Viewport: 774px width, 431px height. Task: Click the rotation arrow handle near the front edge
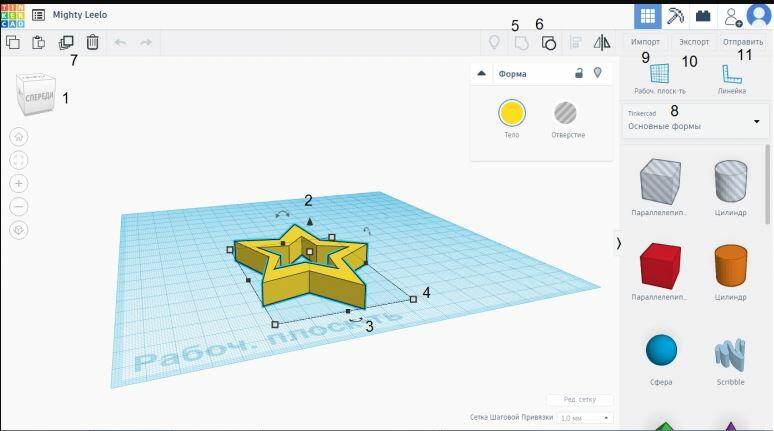click(356, 320)
